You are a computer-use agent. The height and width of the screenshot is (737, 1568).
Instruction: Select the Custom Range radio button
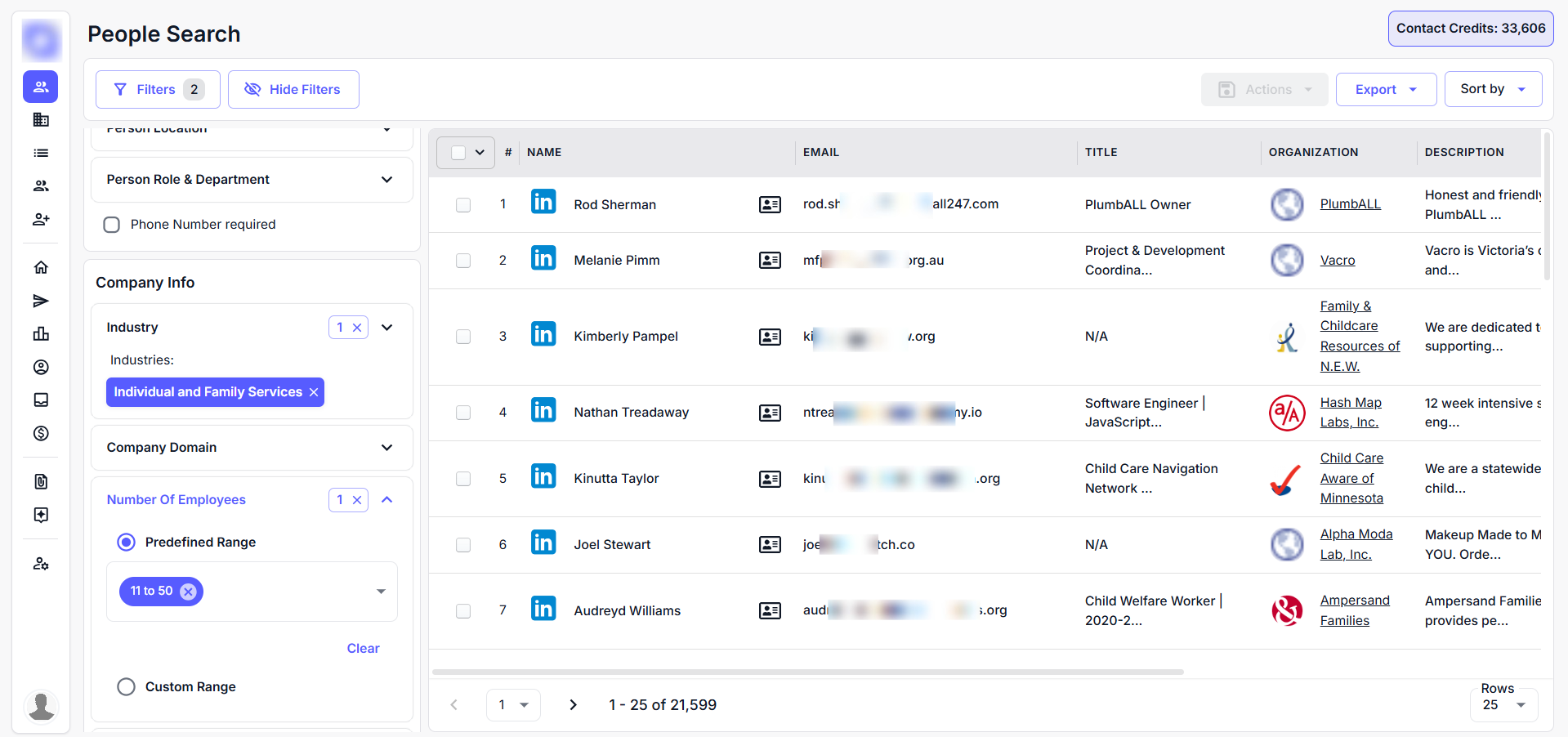126,687
